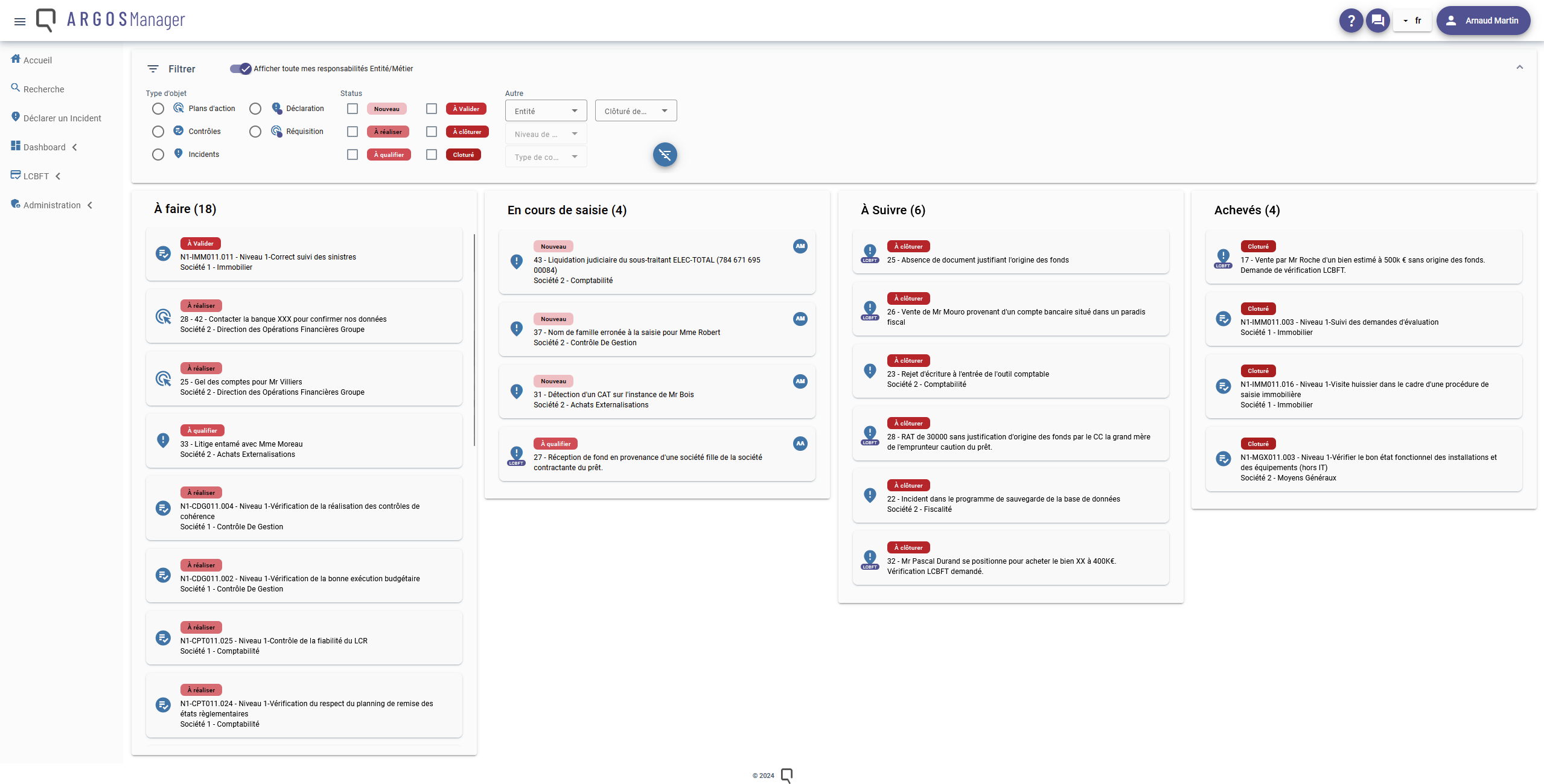Screen dimensions: 1544x784
Task: Open the help question mark icon
Action: pos(1351,21)
